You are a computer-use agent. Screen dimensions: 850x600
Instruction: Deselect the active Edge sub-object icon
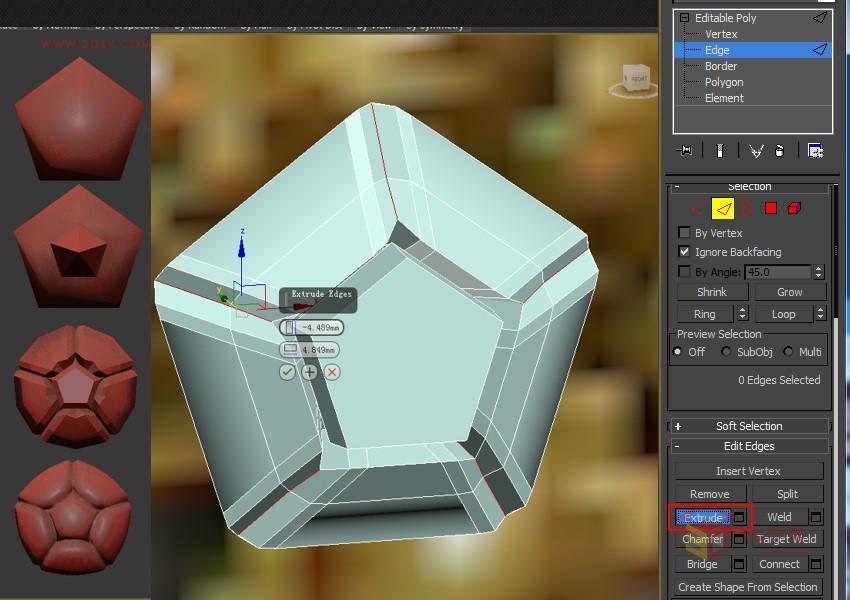point(722,208)
